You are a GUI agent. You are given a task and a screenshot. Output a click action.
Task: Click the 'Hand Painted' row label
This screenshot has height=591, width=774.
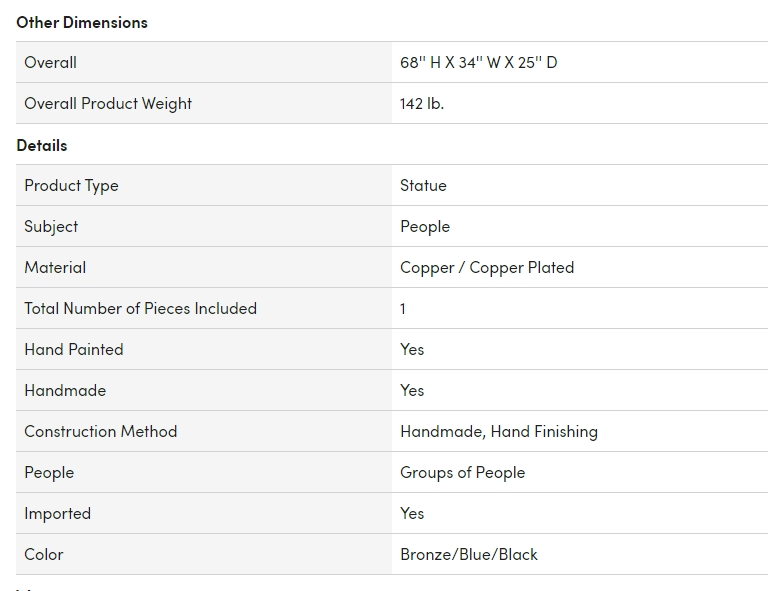[x=74, y=349]
